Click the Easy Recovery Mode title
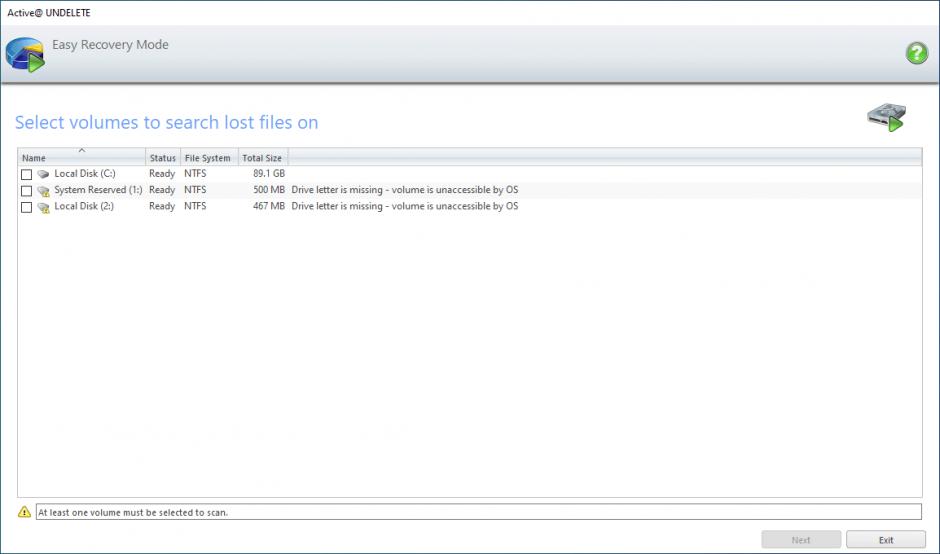Viewport: 940px width, 554px height. (x=110, y=45)
